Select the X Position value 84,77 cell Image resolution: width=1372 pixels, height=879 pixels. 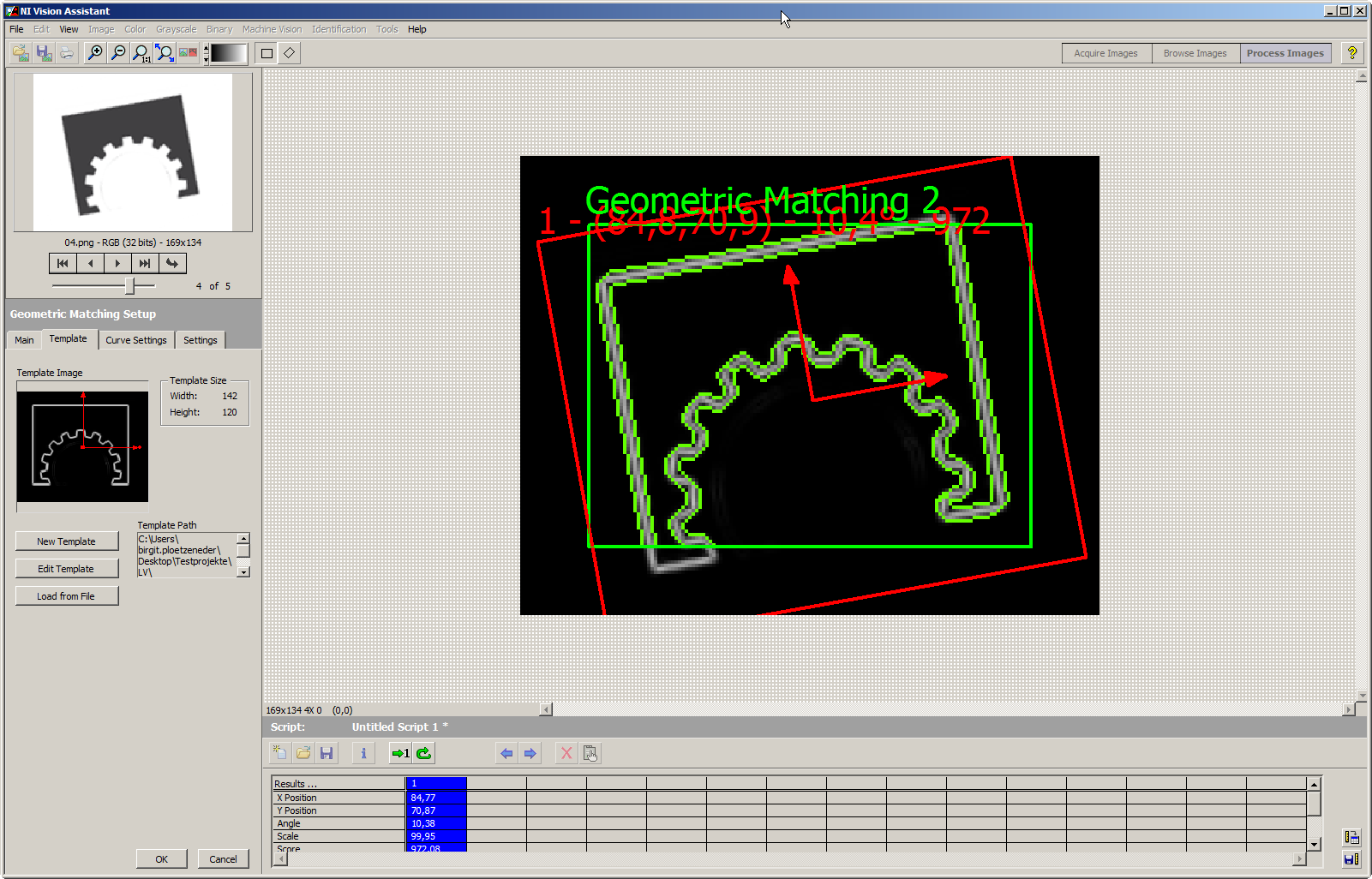coord(436,798)
